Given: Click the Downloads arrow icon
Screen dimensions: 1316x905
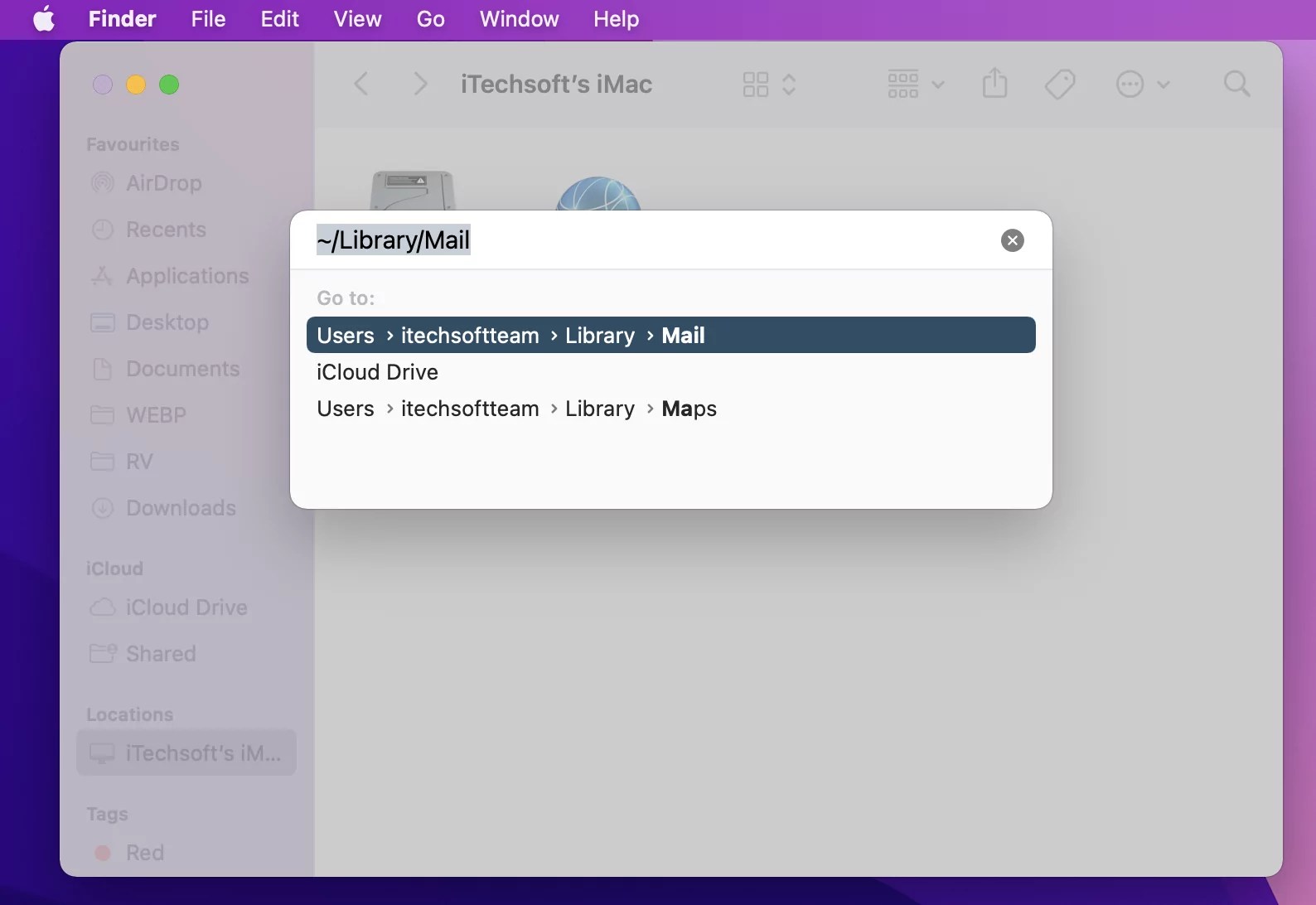Looking at the screenshot, I should point(102,508).
